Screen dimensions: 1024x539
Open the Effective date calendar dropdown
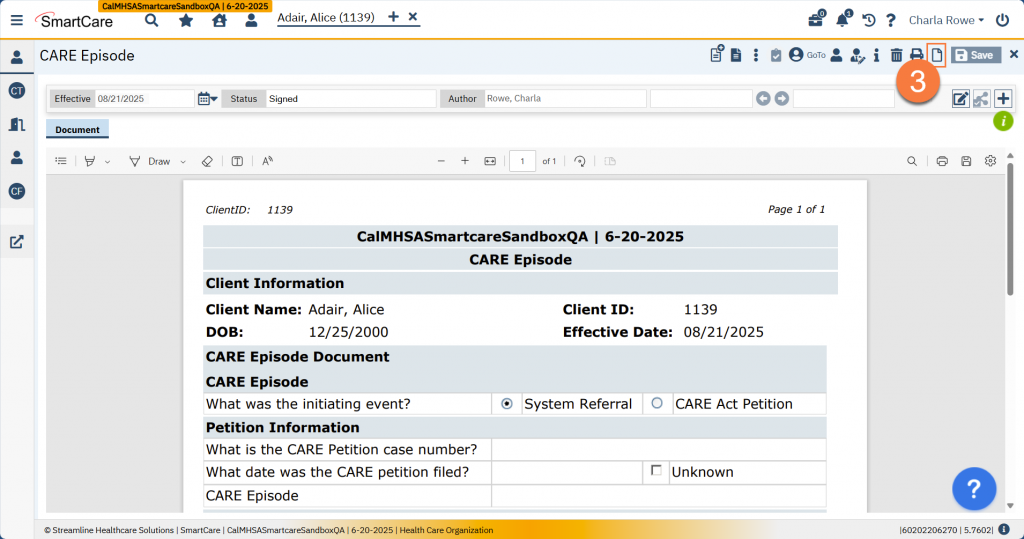coord(207,99)
